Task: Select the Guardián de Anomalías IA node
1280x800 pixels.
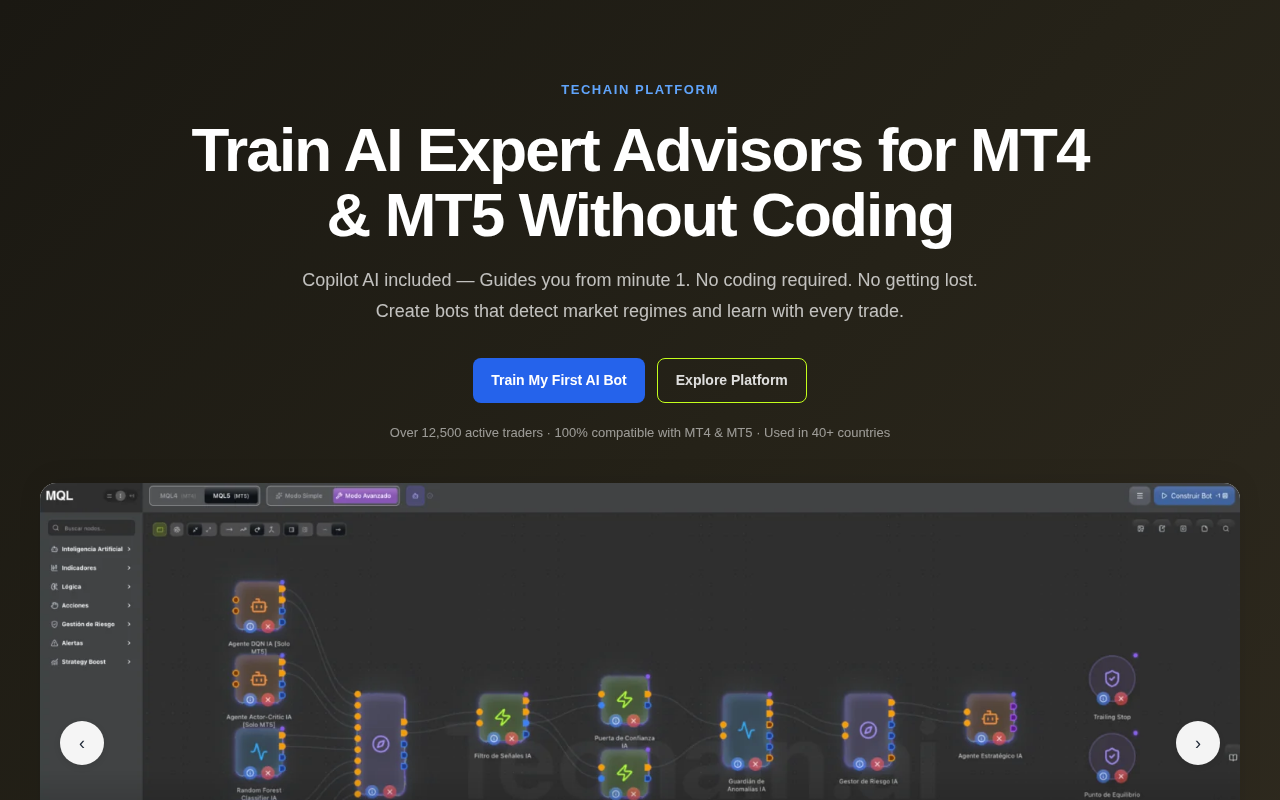Action: point(747,731)
